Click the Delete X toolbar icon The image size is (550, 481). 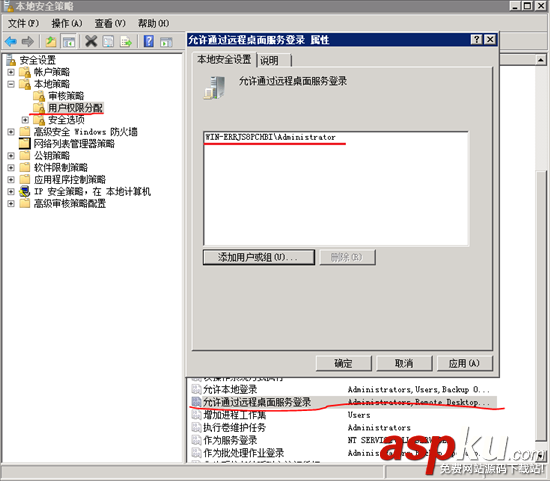[x=91, y=41]
